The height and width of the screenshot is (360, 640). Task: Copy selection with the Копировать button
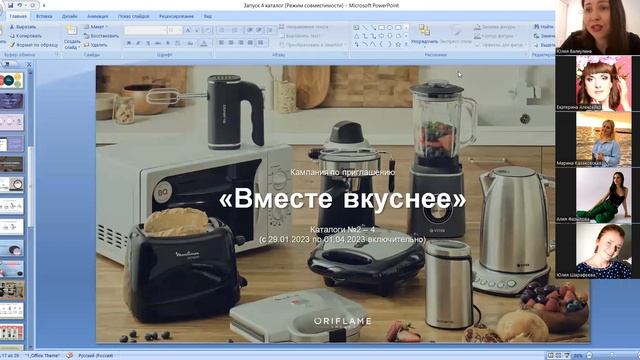(x=25, y=36)
